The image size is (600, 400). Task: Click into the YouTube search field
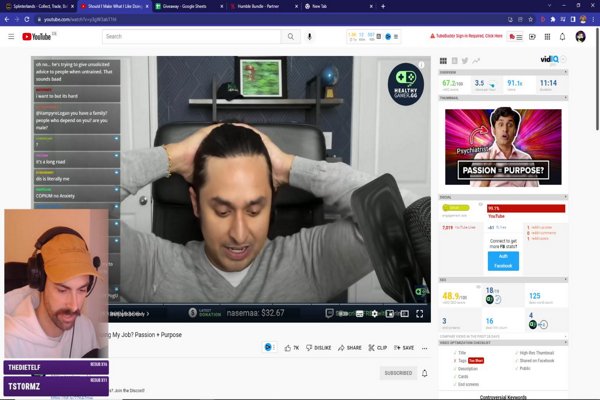(191, 36)
